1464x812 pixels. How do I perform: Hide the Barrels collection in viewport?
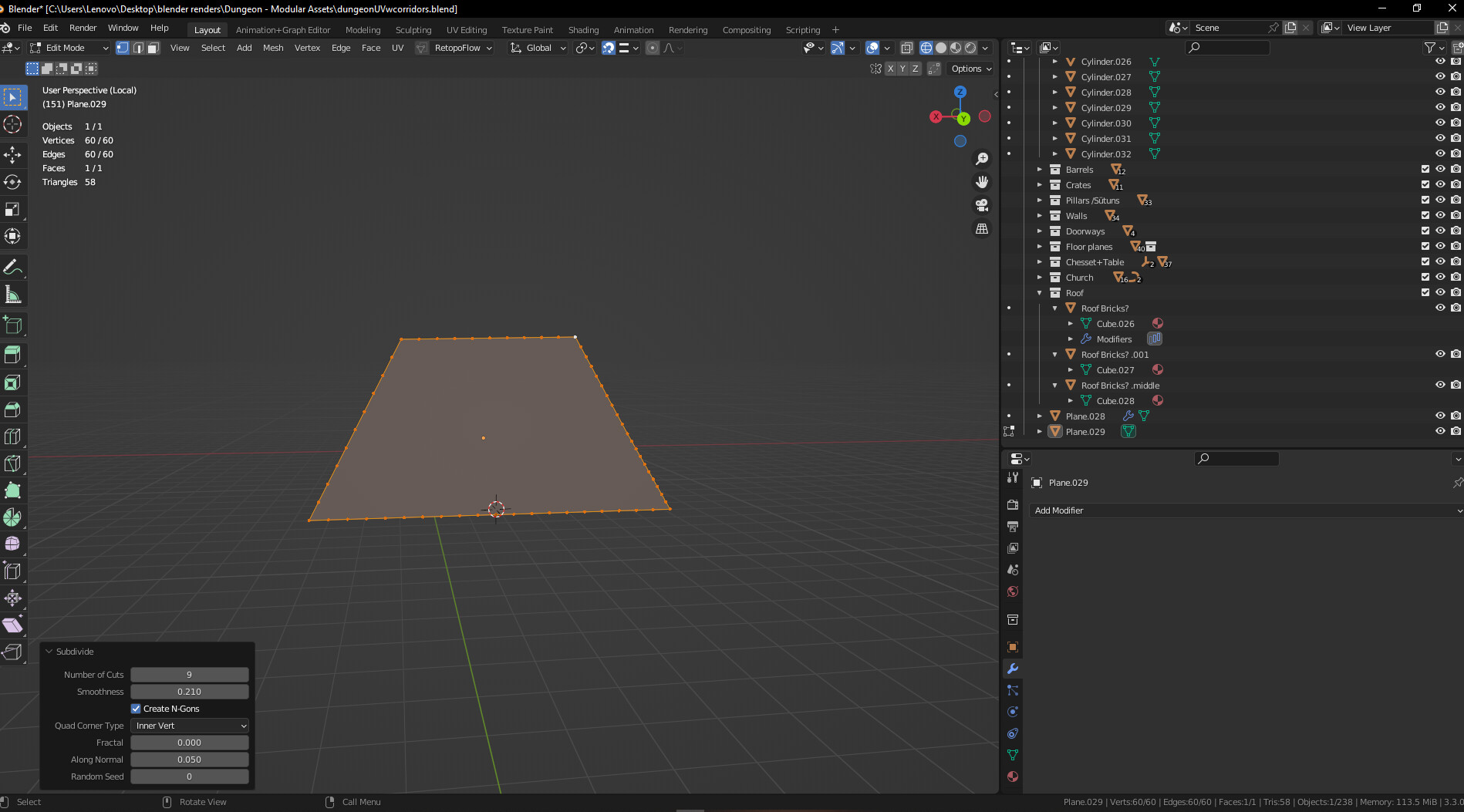pos(1439,169)
